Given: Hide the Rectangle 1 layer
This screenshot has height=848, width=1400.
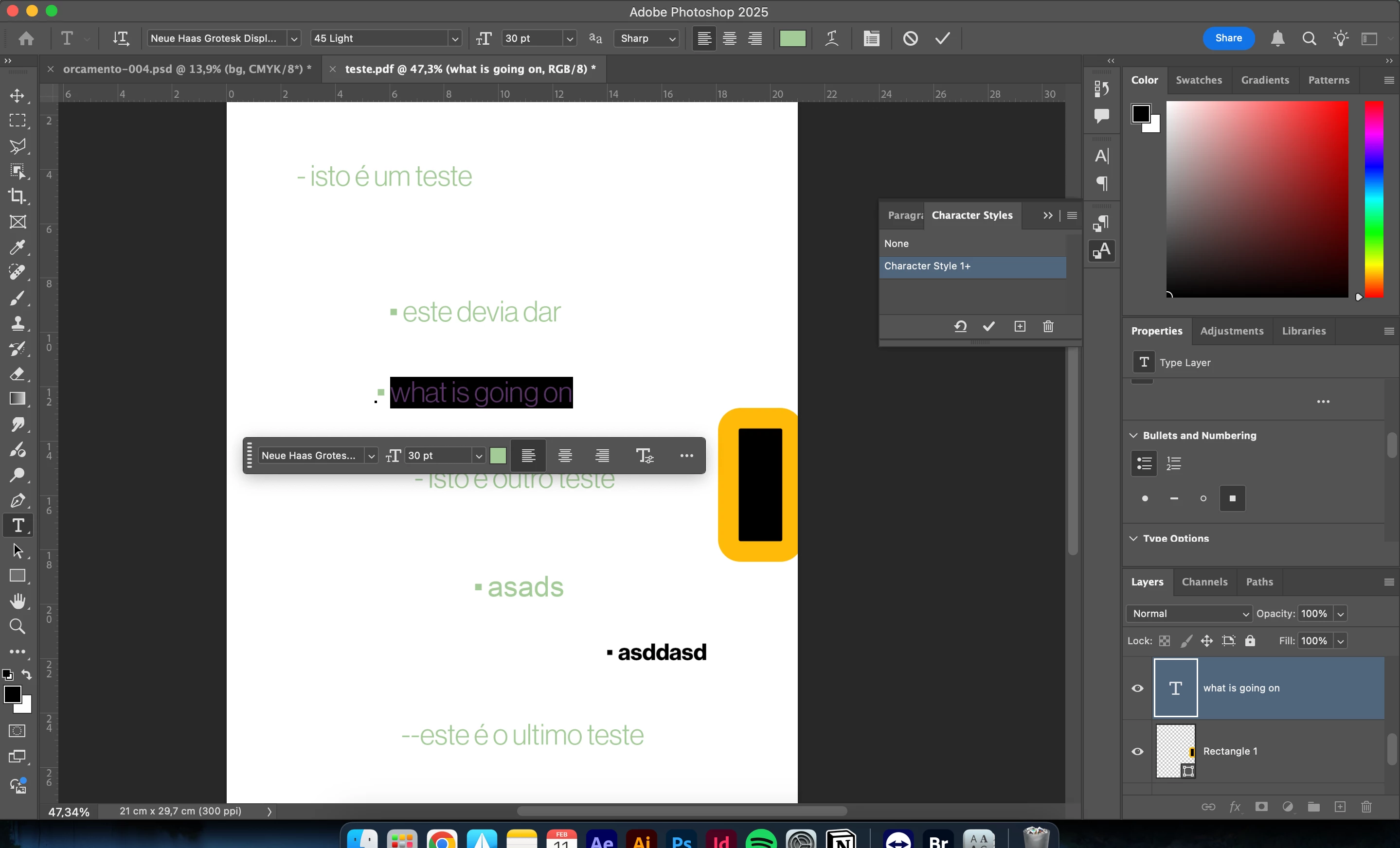Looking at the screenshot, I should pyautogui.click(x=1137, y=751).
